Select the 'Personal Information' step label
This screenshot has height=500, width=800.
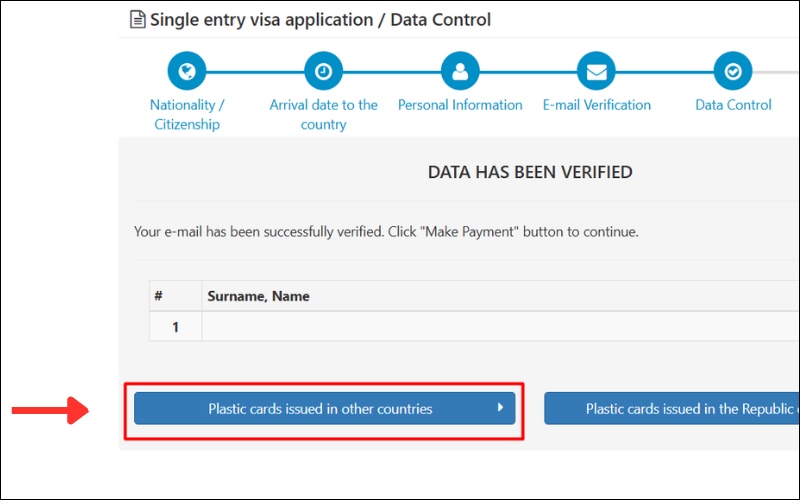460,105
